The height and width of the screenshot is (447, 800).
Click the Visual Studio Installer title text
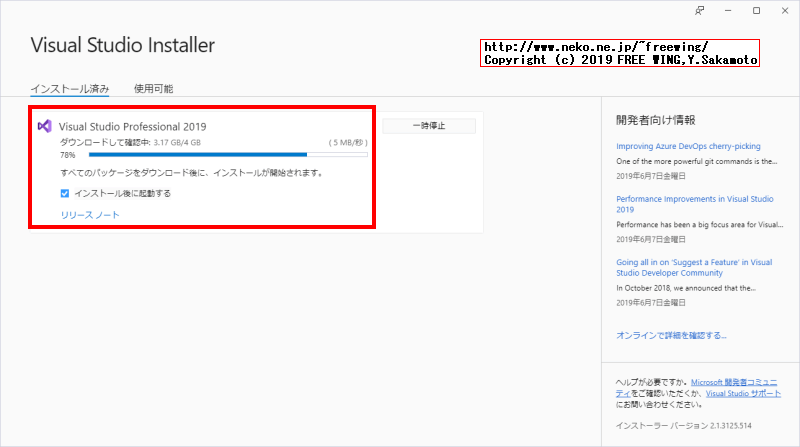click(x=122, y=45)
